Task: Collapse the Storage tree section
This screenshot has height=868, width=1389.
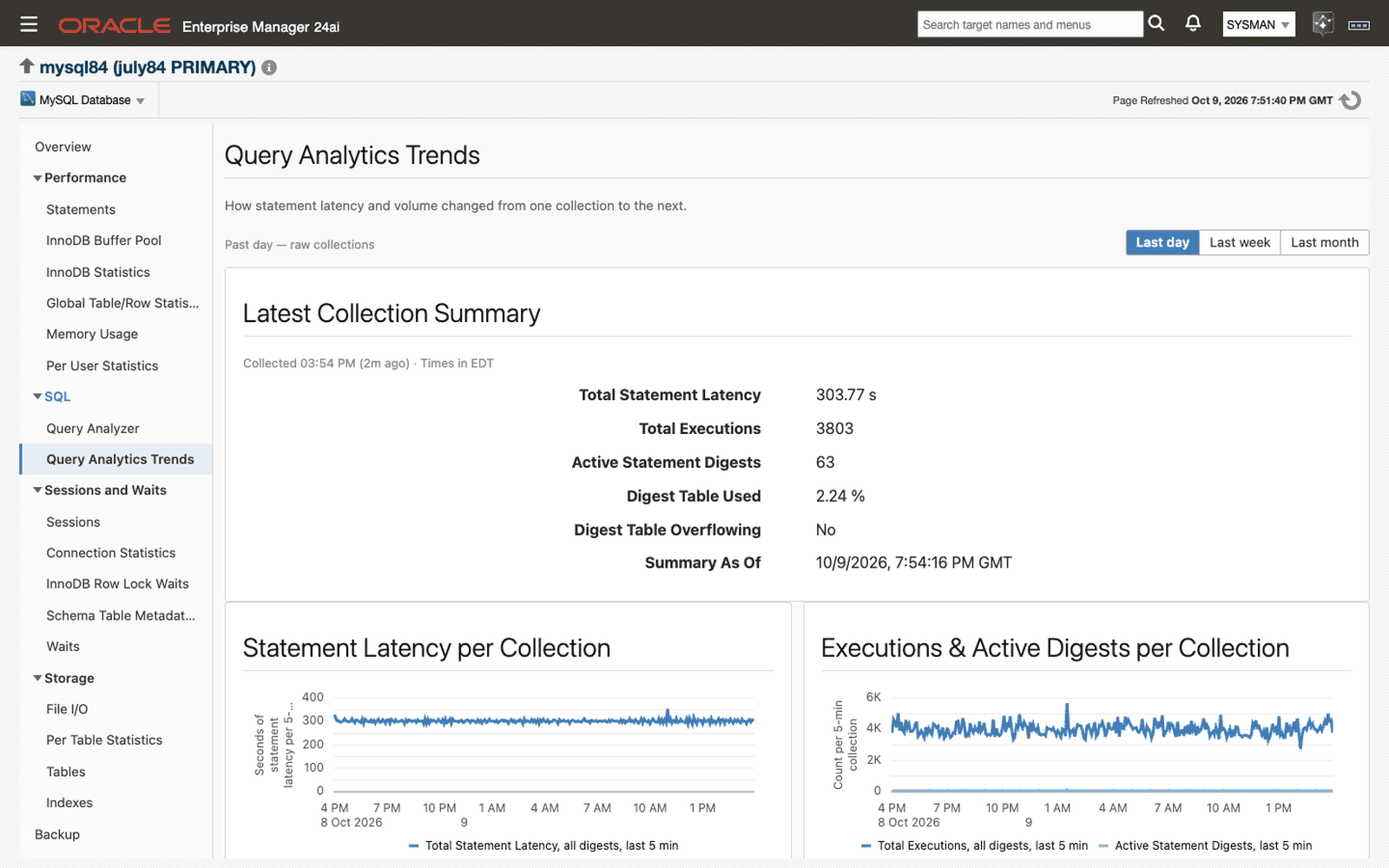Action: [37, 679]
